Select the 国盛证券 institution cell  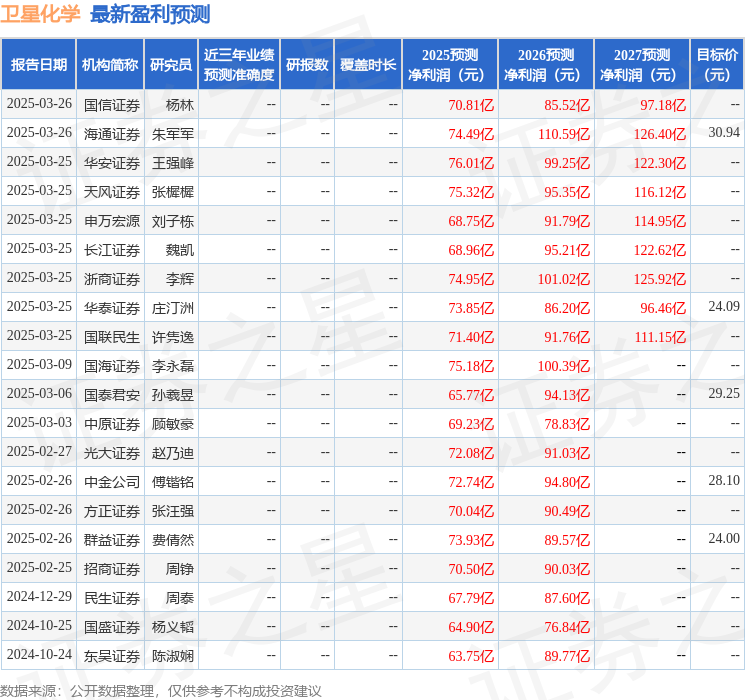(x=112, y=627)
